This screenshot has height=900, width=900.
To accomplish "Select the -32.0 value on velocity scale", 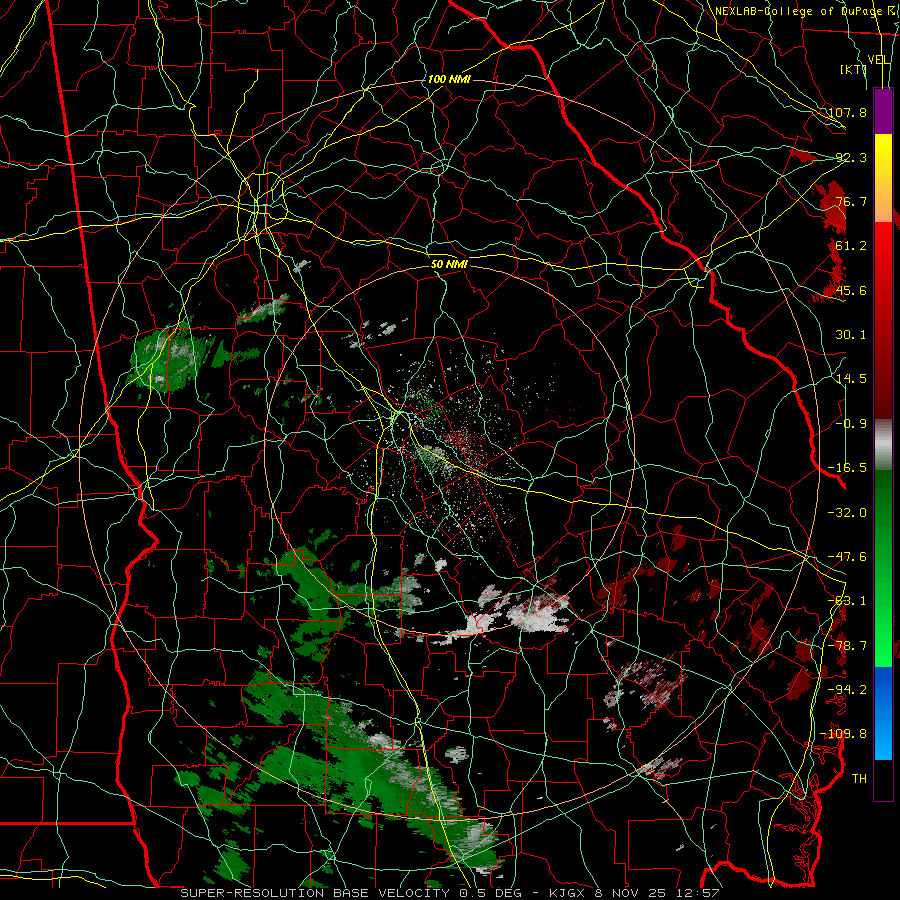I will (x=848, y=513).
